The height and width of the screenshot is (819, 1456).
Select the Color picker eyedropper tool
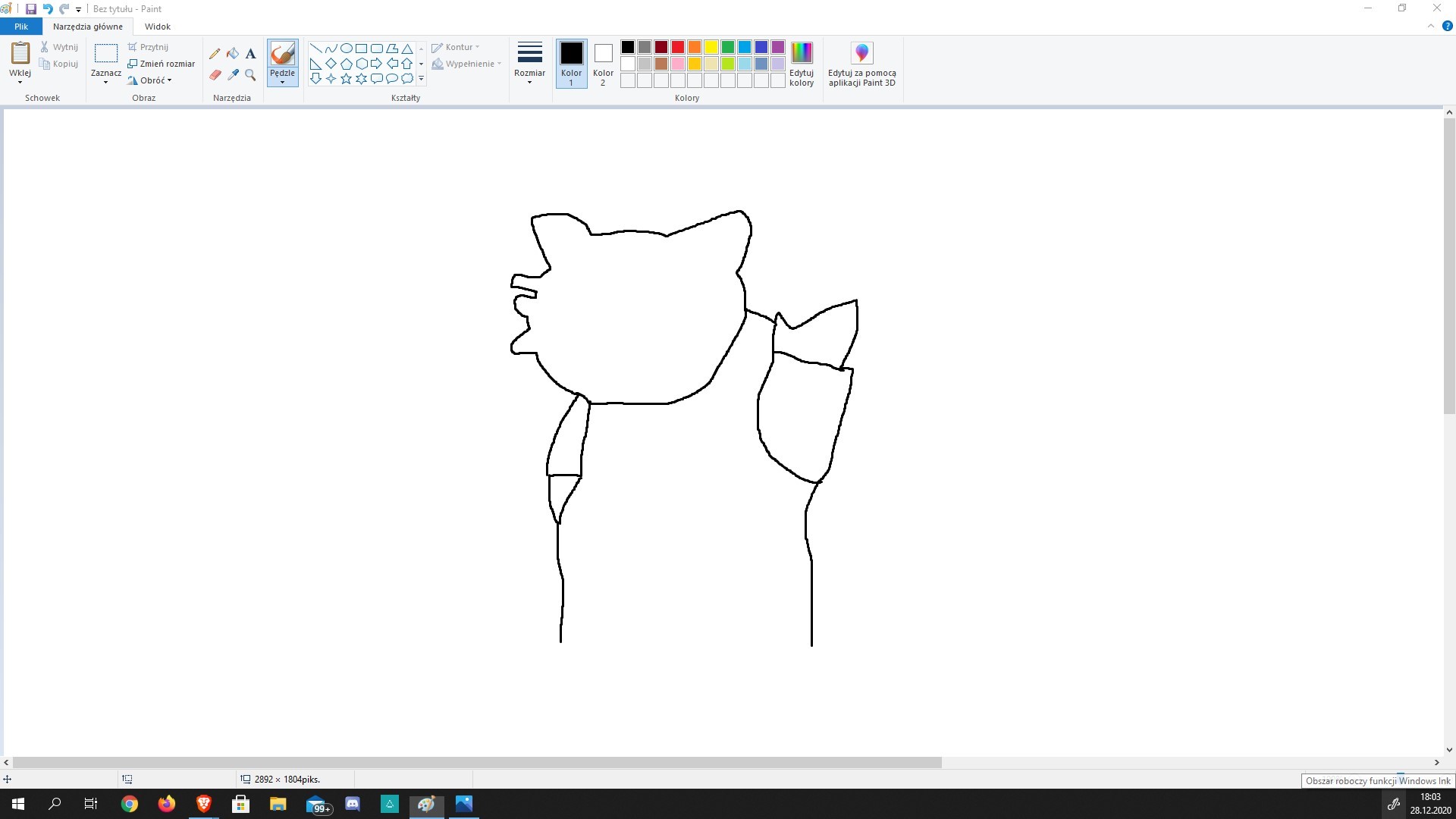(233, 75)
